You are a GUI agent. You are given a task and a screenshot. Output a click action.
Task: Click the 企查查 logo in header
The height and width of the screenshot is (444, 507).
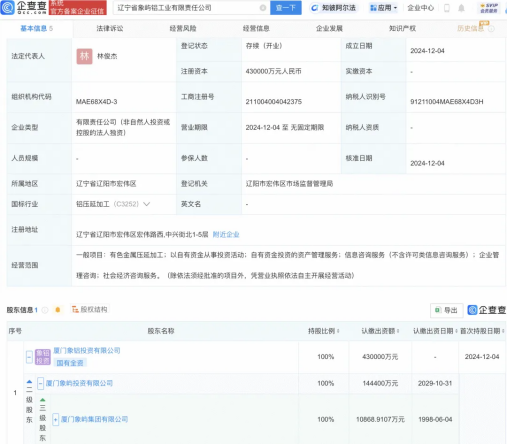[23, 7]
